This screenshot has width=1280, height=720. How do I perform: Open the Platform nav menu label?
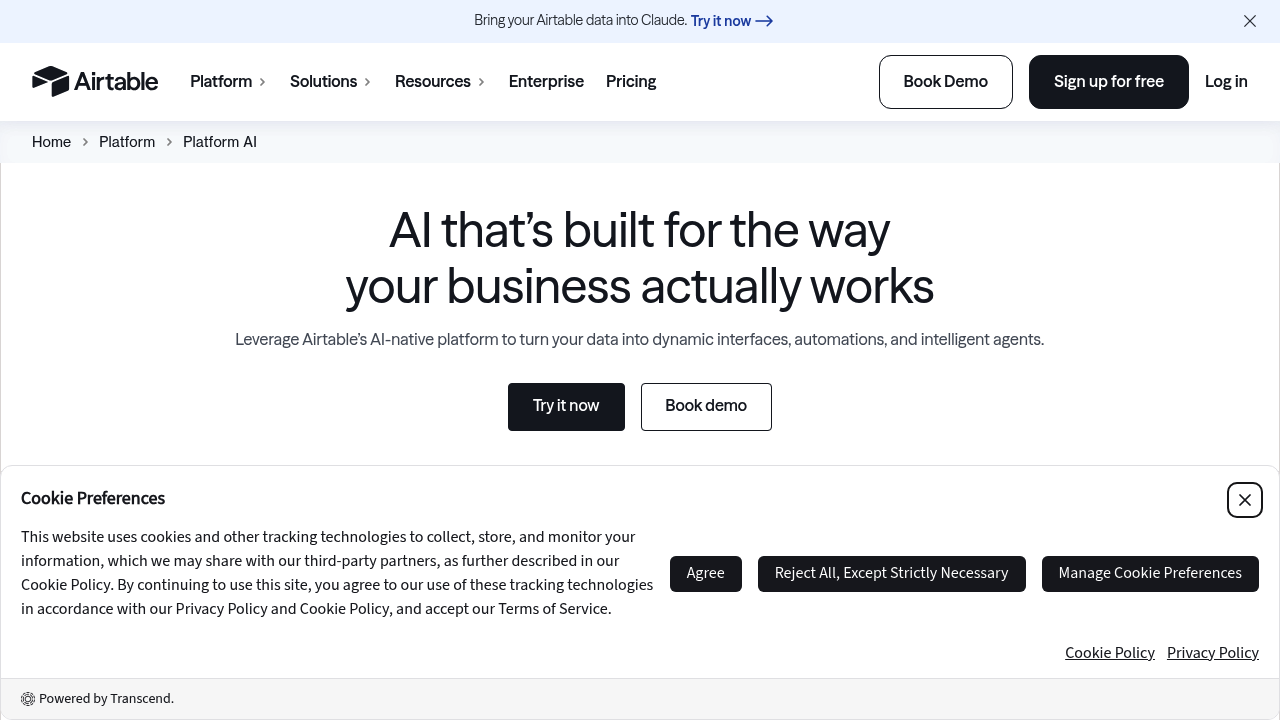(221, 82)
